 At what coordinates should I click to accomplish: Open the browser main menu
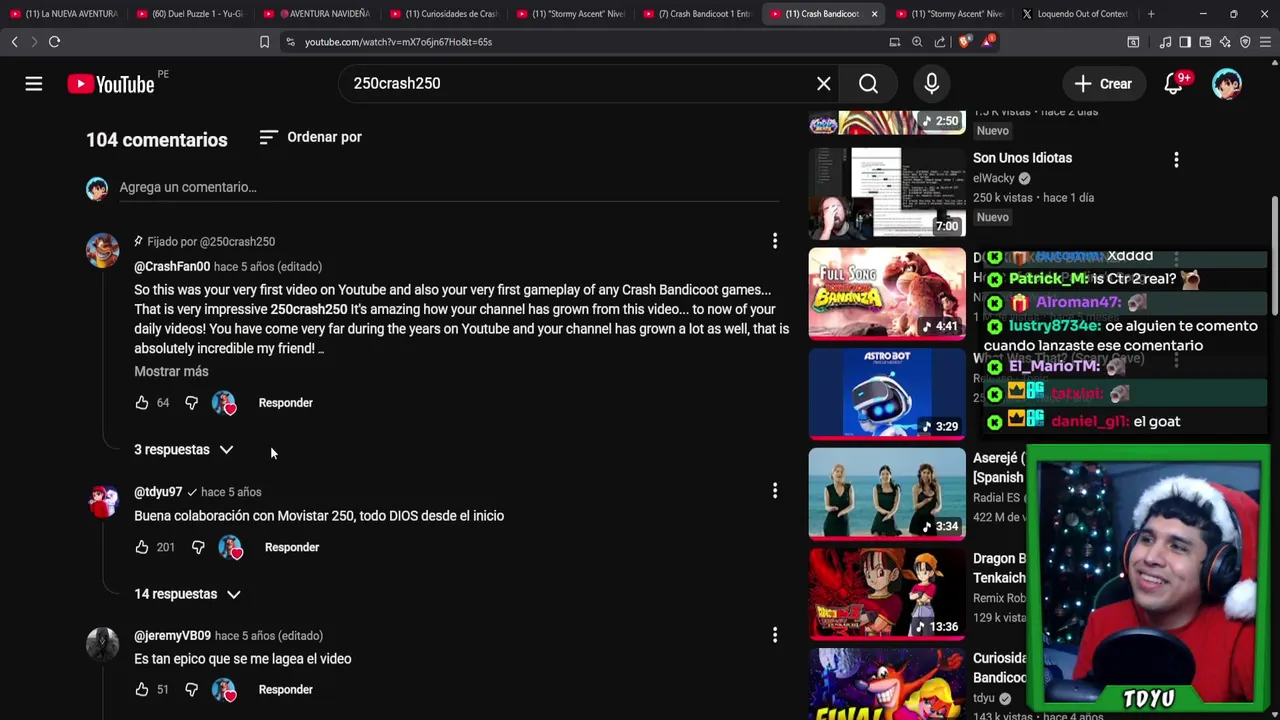pos(1265,42)
